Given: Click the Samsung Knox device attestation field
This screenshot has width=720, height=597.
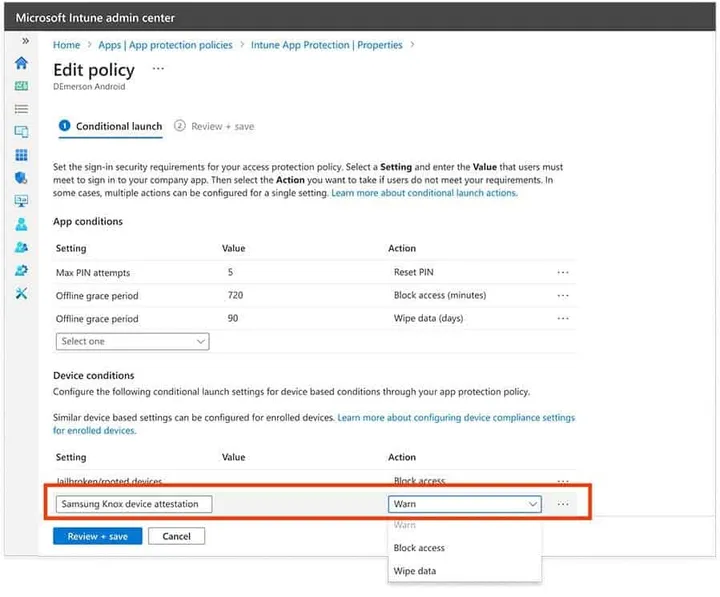Looking at the screenshot, I should pyautogui.click(x=134, y=504).
